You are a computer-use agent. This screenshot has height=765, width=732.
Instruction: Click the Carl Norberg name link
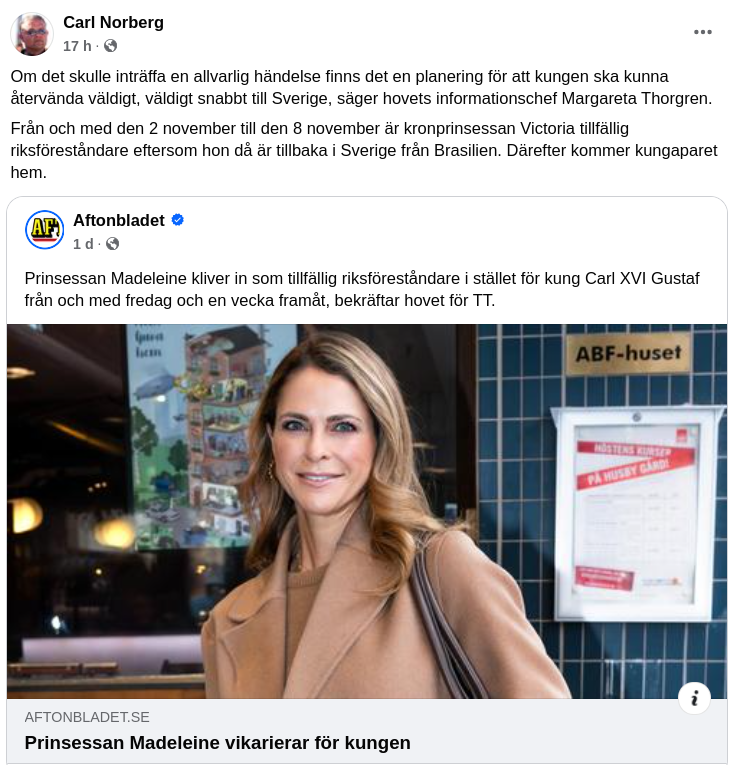pyautogui.click(x=113, y=22)
